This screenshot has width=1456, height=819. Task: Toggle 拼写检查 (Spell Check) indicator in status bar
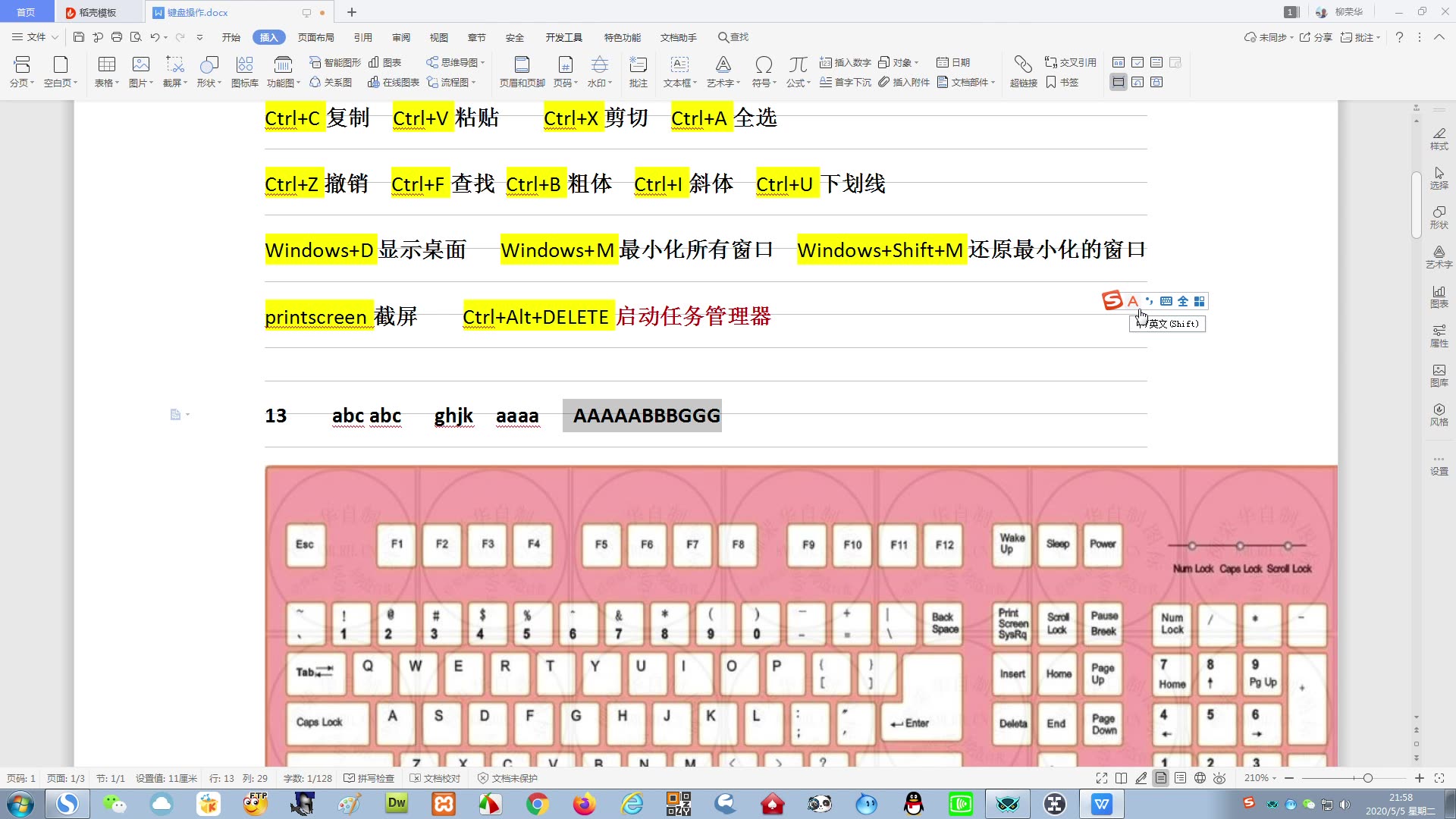click(371, 778)
